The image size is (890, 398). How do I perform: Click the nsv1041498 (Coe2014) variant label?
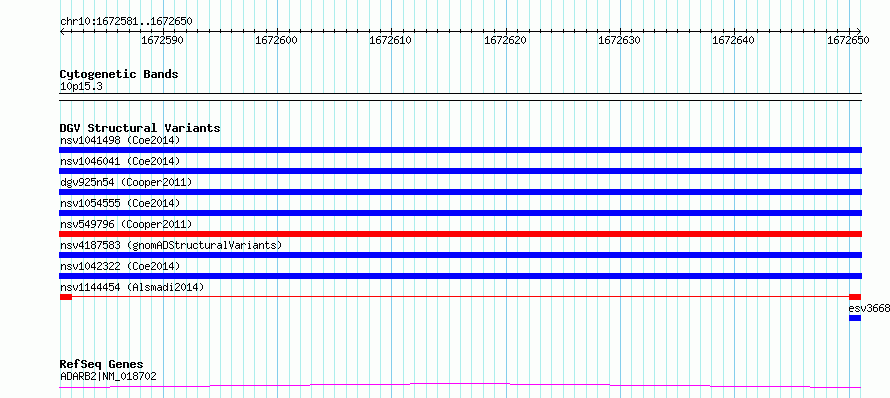pos(120,140)
